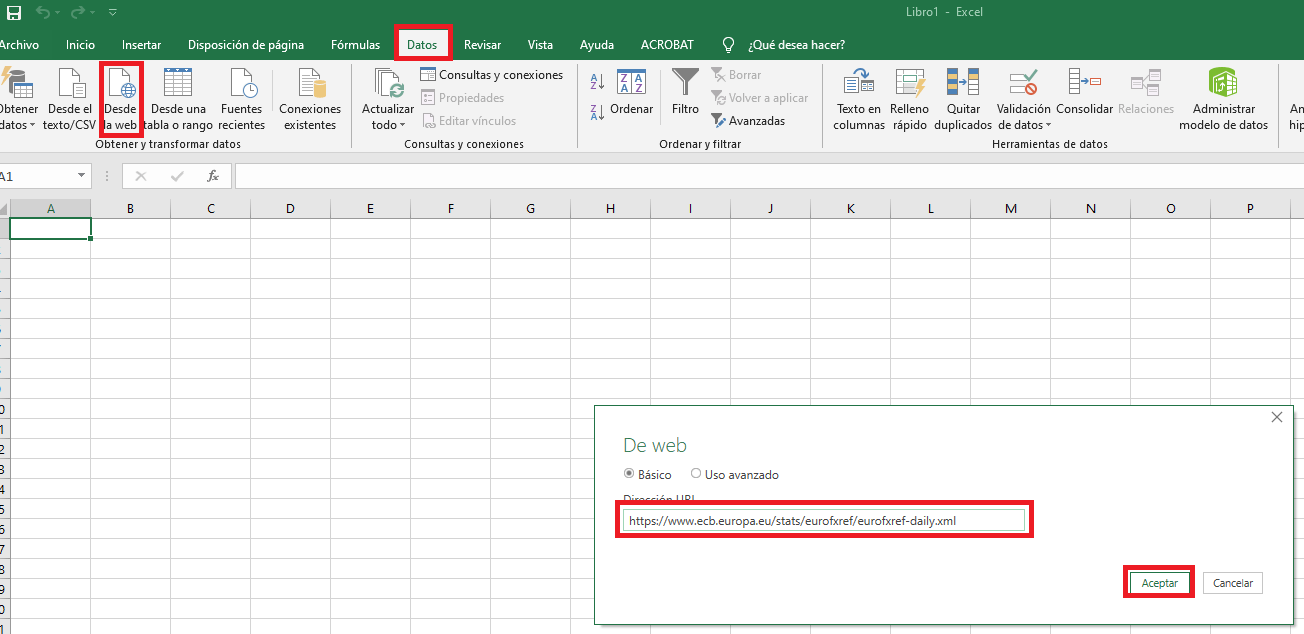Viewport: 1304px width, 634px height.
Task: Expand the Validación de datos dropdown
Action: point(1048,126)
